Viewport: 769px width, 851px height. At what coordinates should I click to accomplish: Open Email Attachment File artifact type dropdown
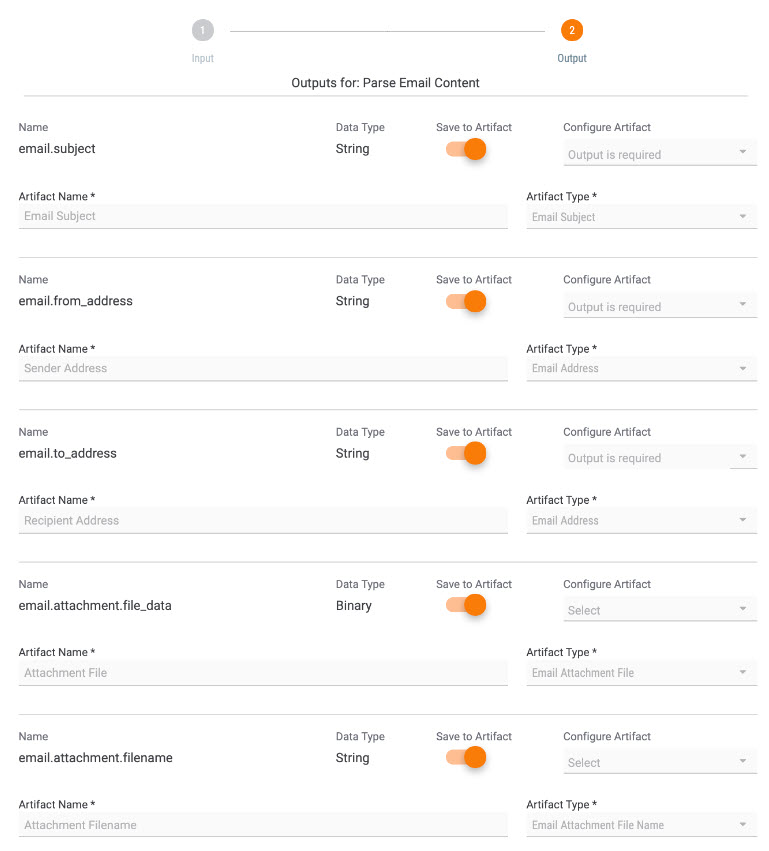tap(641, 672)
